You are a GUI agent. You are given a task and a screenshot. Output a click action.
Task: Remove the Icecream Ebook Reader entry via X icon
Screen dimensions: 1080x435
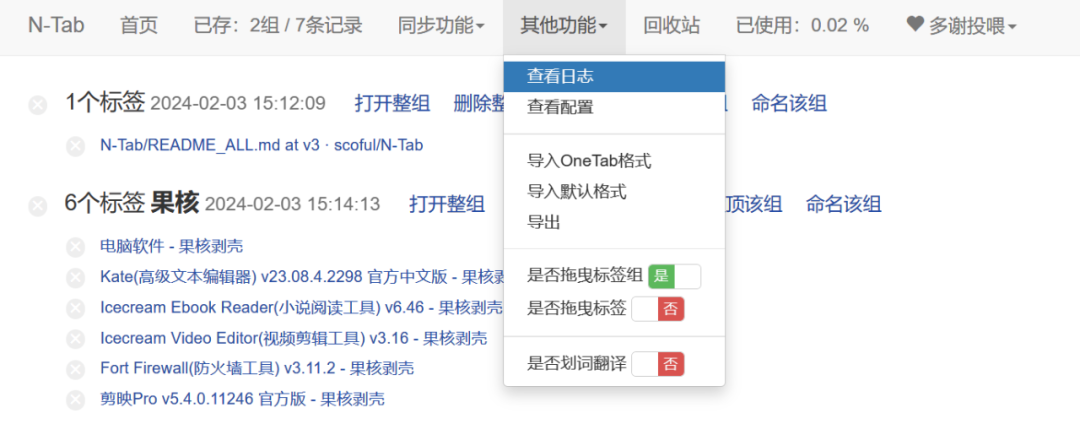76,308
